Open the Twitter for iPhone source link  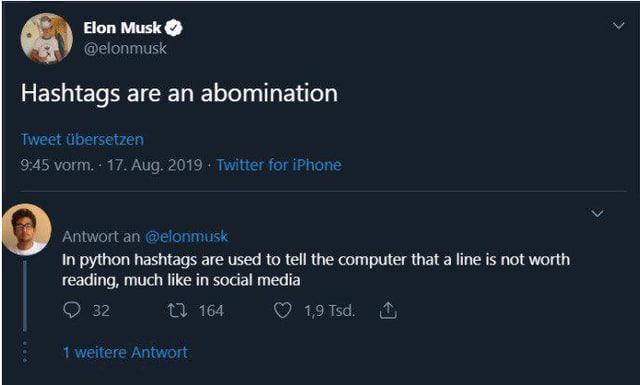pos(279,165)
